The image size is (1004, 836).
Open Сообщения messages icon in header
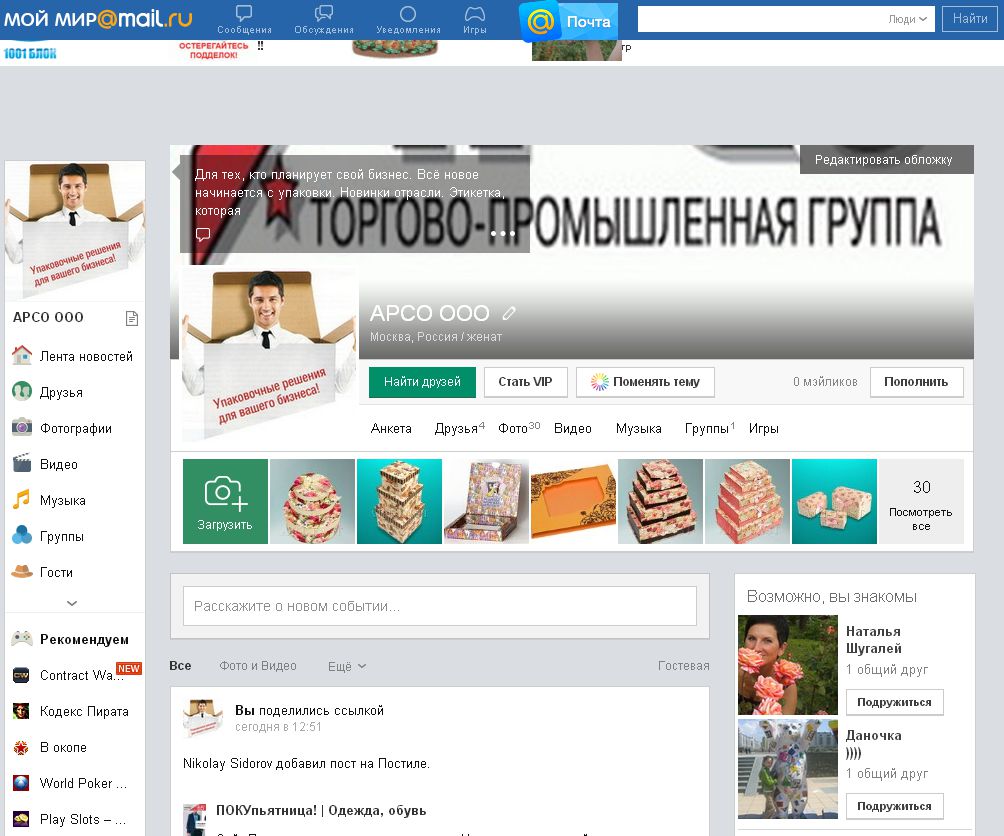[x=244, y=15]
